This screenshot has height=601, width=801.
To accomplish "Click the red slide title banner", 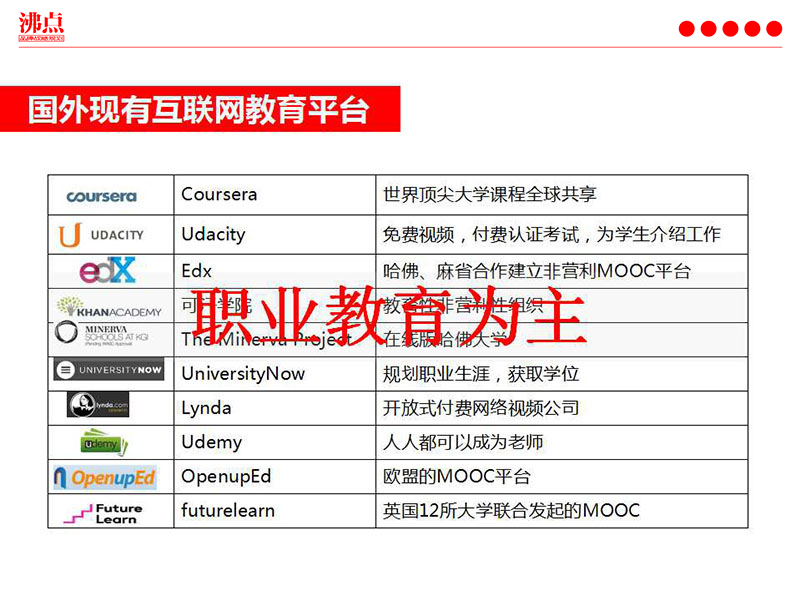I will (200, 109).
